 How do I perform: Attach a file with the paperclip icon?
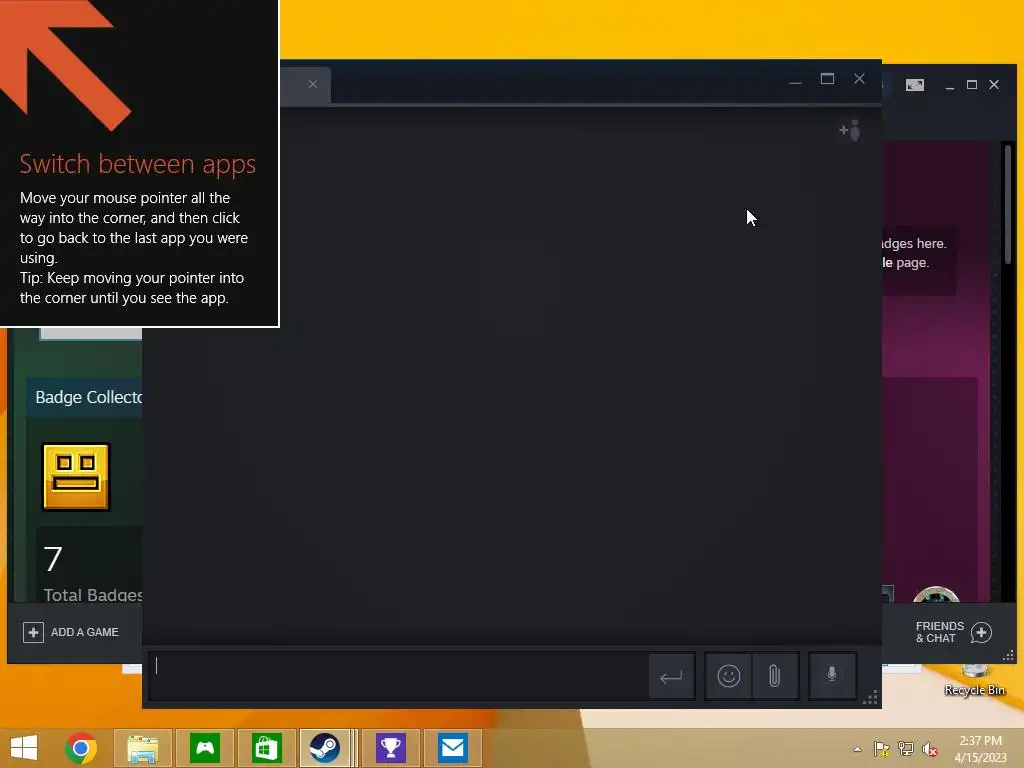(775, 676)
